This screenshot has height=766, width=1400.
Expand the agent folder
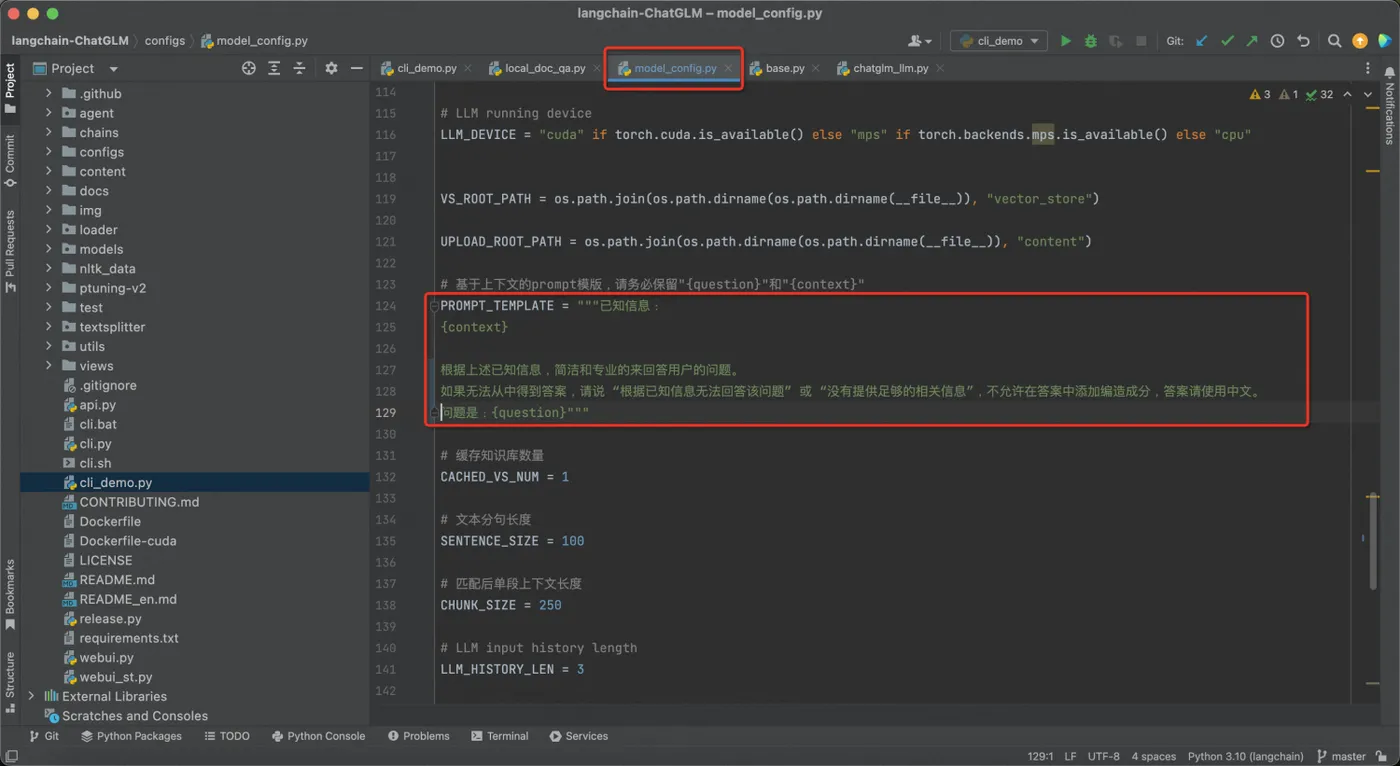coord(48,113)
